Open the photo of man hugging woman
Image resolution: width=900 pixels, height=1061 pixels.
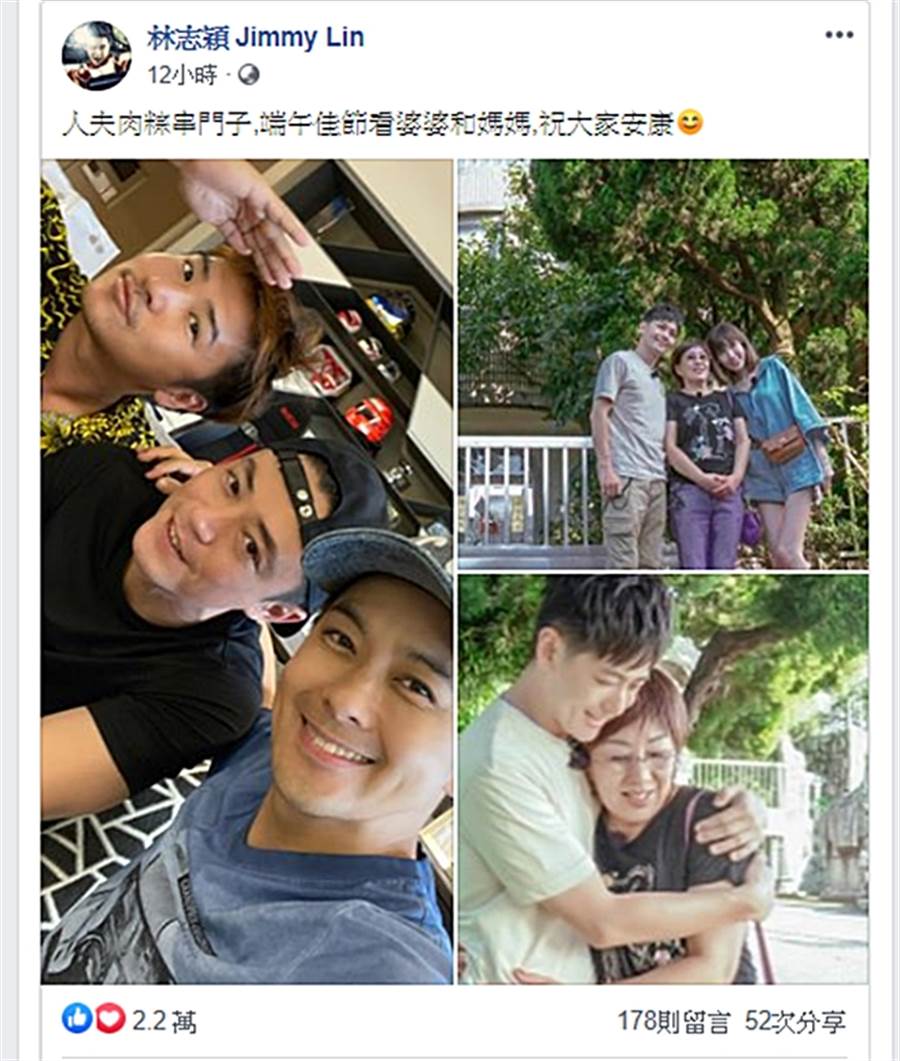coord(663,780)
